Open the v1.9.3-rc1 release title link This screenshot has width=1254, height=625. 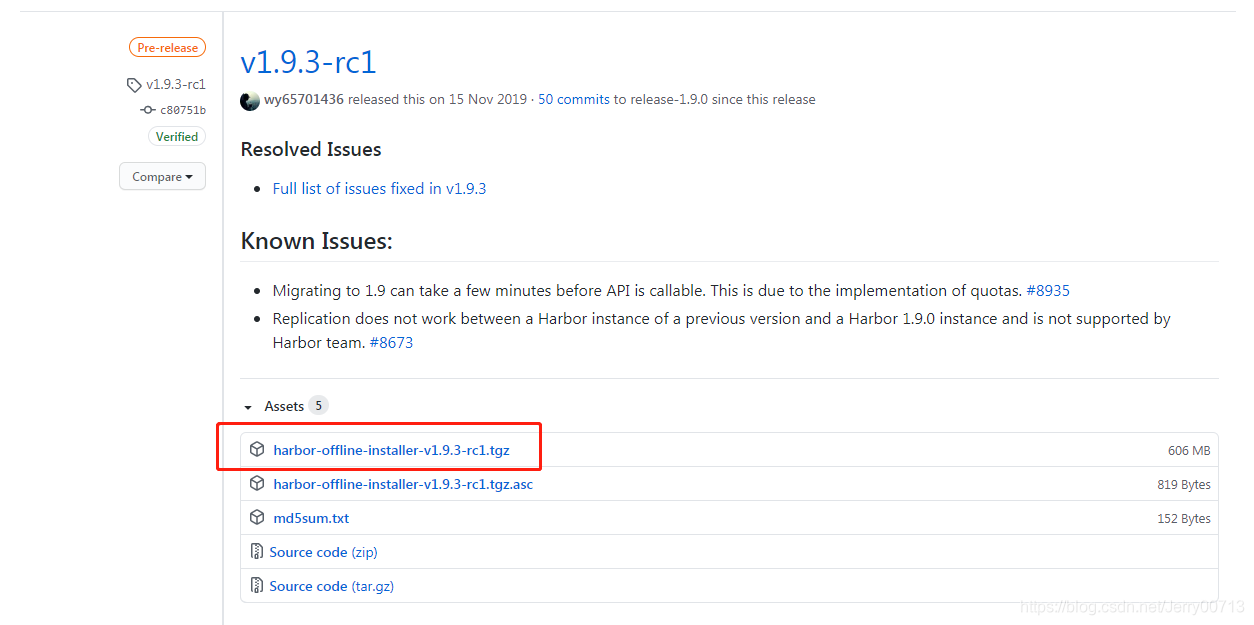308,62
